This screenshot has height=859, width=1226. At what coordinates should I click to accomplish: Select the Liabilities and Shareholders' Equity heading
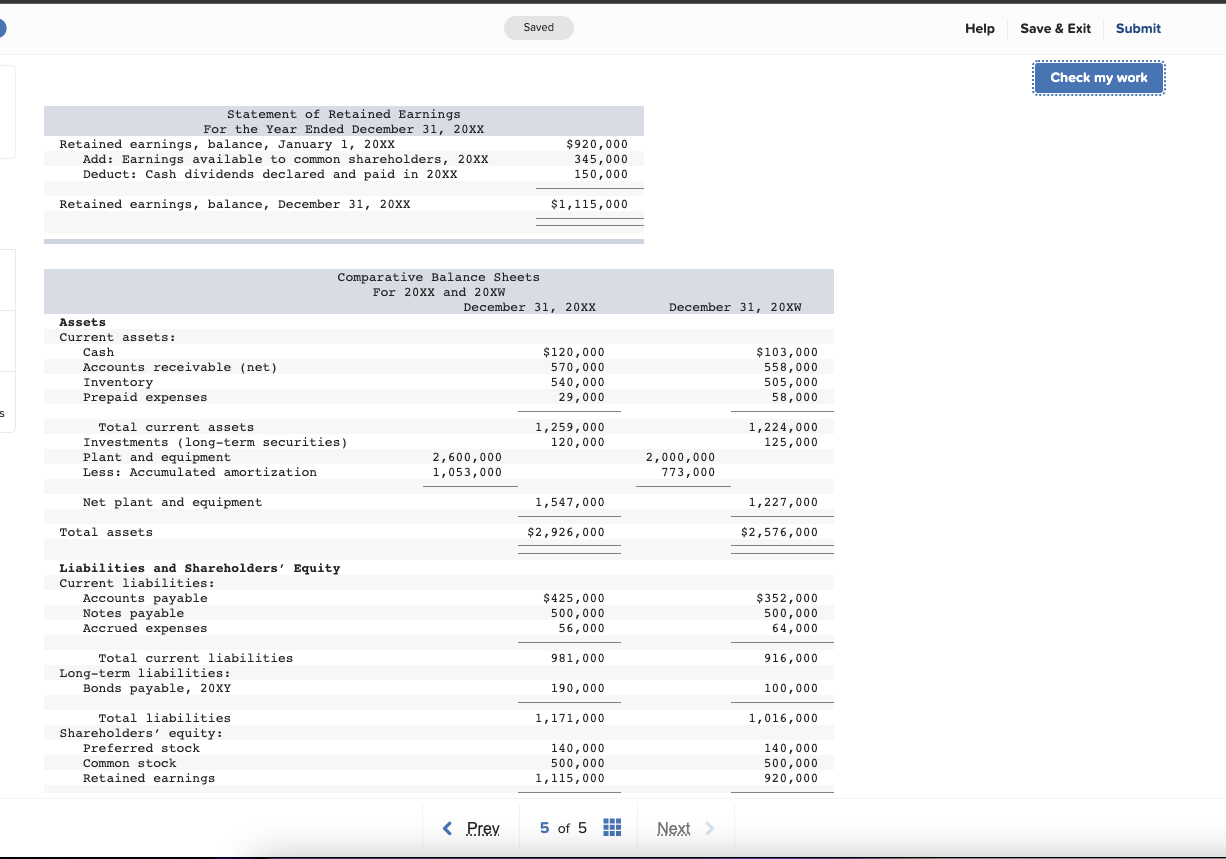200,568
